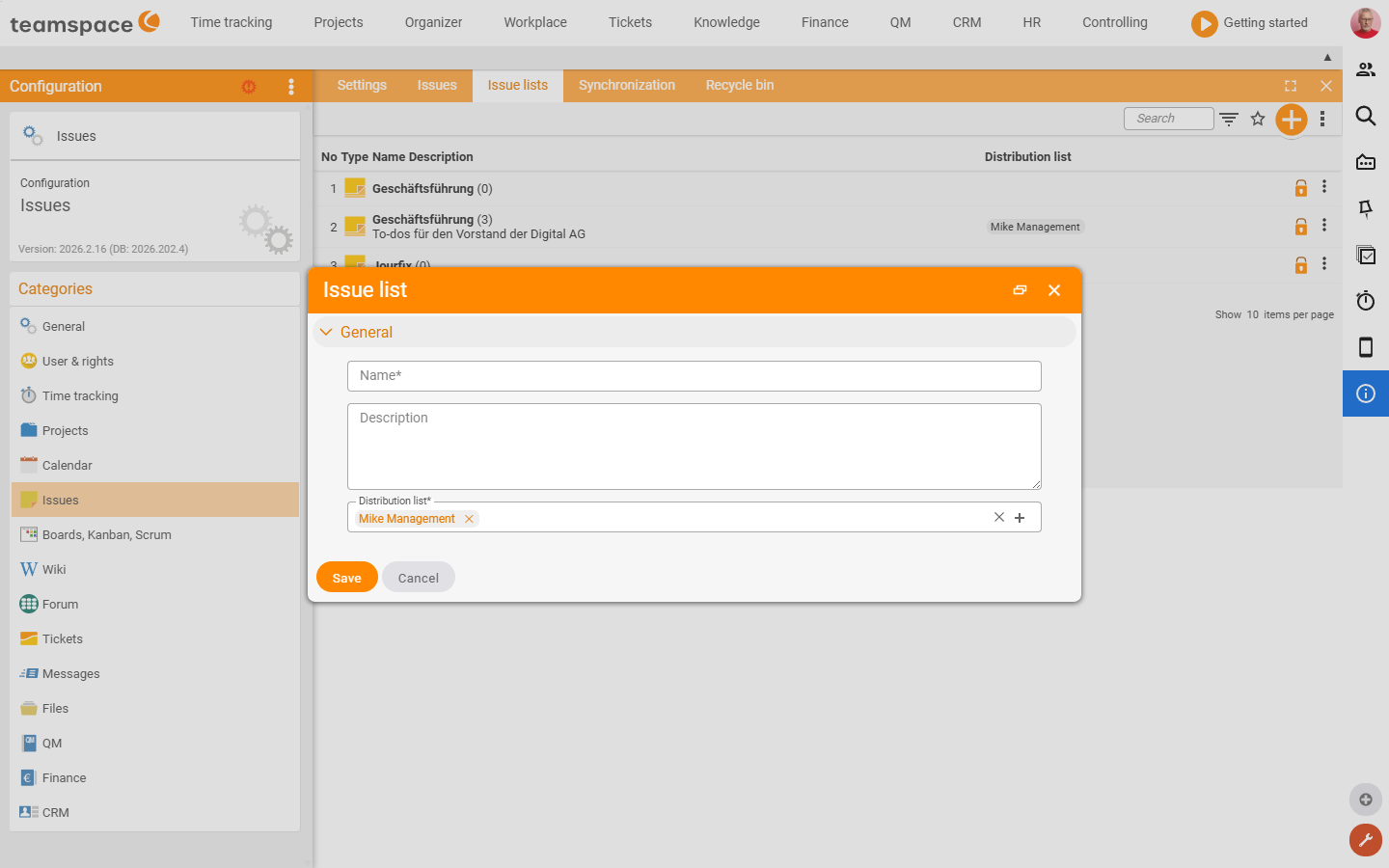Select the CRM category in sidebar
1389x868 pixels.
(x=155, y=812)
